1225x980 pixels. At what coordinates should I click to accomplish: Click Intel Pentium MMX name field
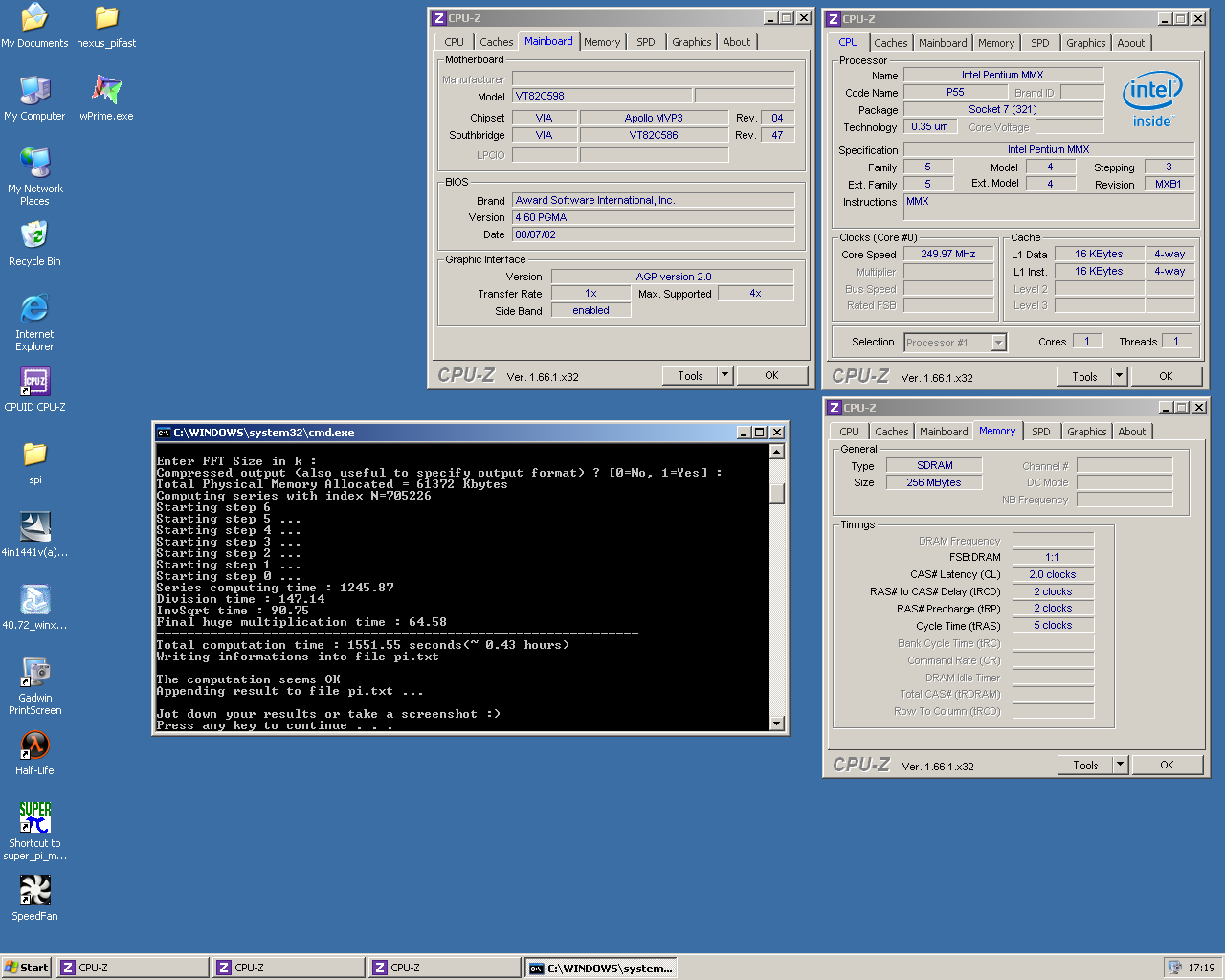1003,75
